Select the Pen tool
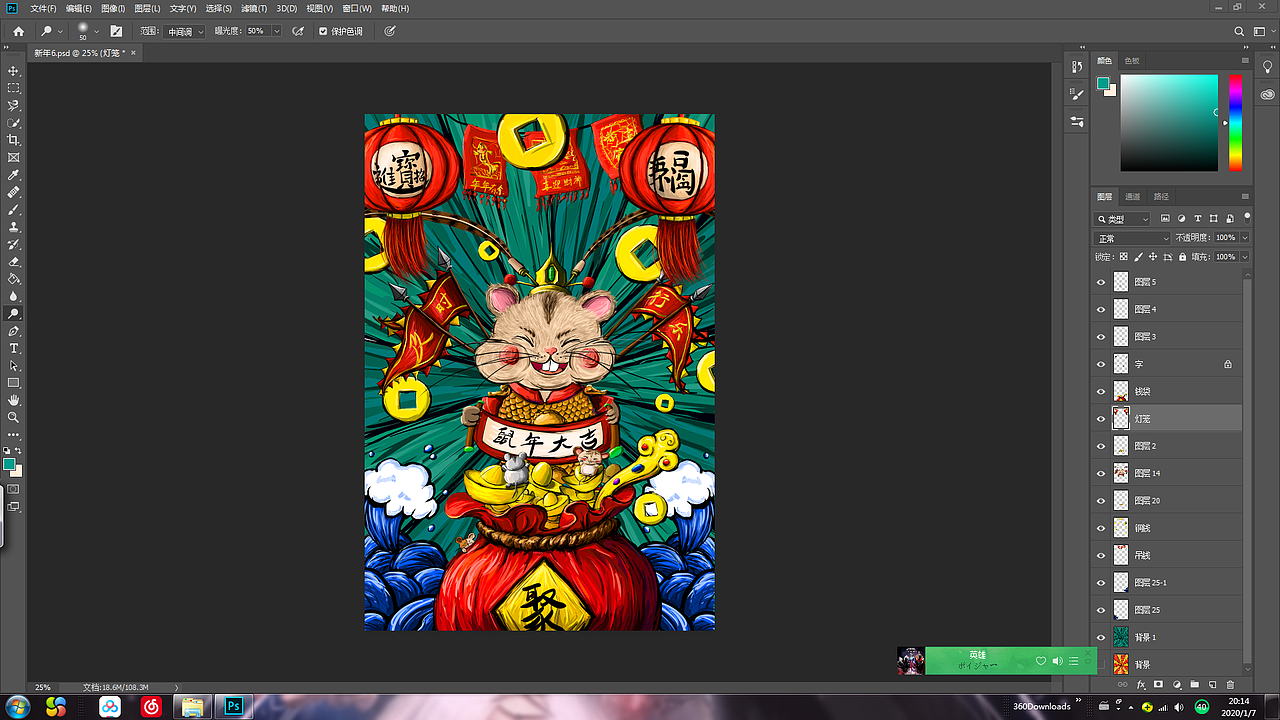The width and height of the screenshot is (1280, 720). (x=14, y=331)
